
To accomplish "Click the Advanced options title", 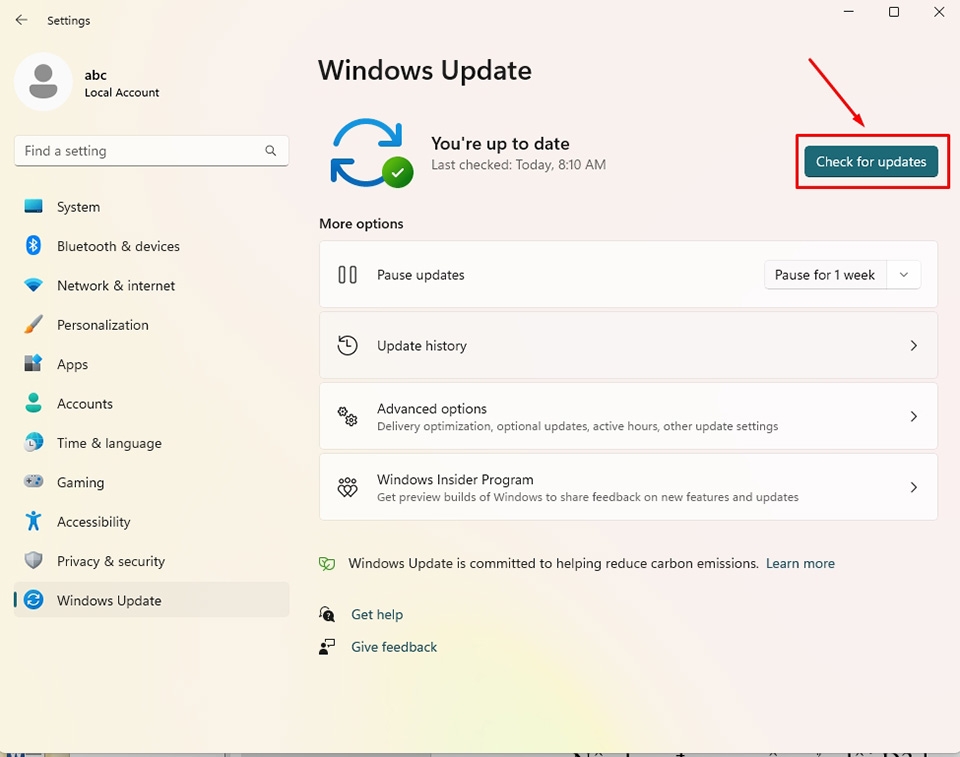I will pyautogui.click(x=432, y=409).
